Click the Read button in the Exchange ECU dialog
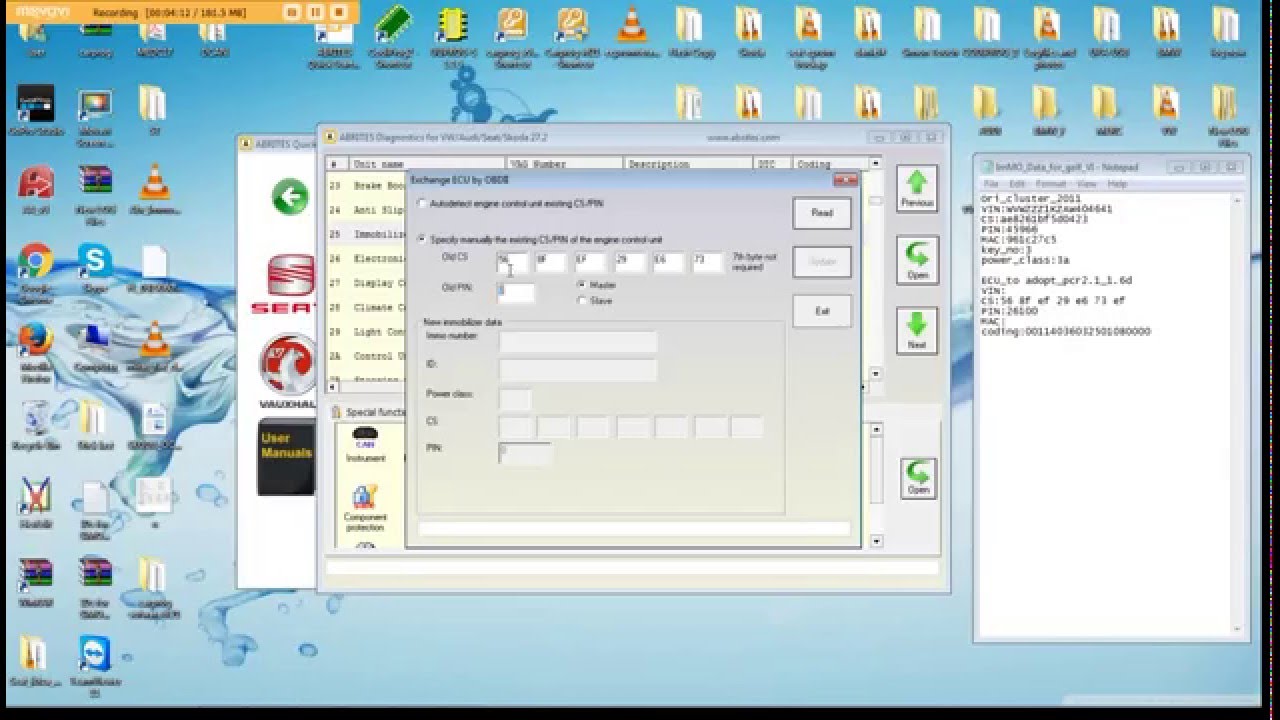The image size is (1280, 720). 822,213
